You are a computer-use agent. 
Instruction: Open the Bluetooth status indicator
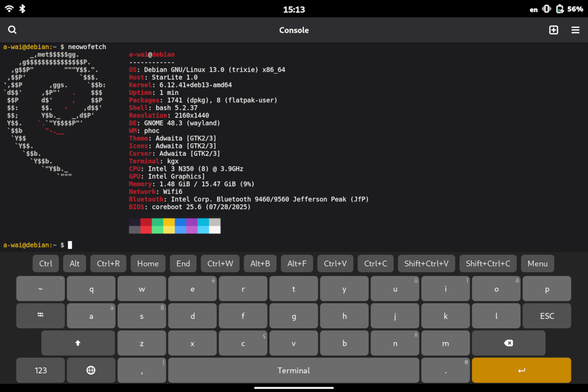22,9
